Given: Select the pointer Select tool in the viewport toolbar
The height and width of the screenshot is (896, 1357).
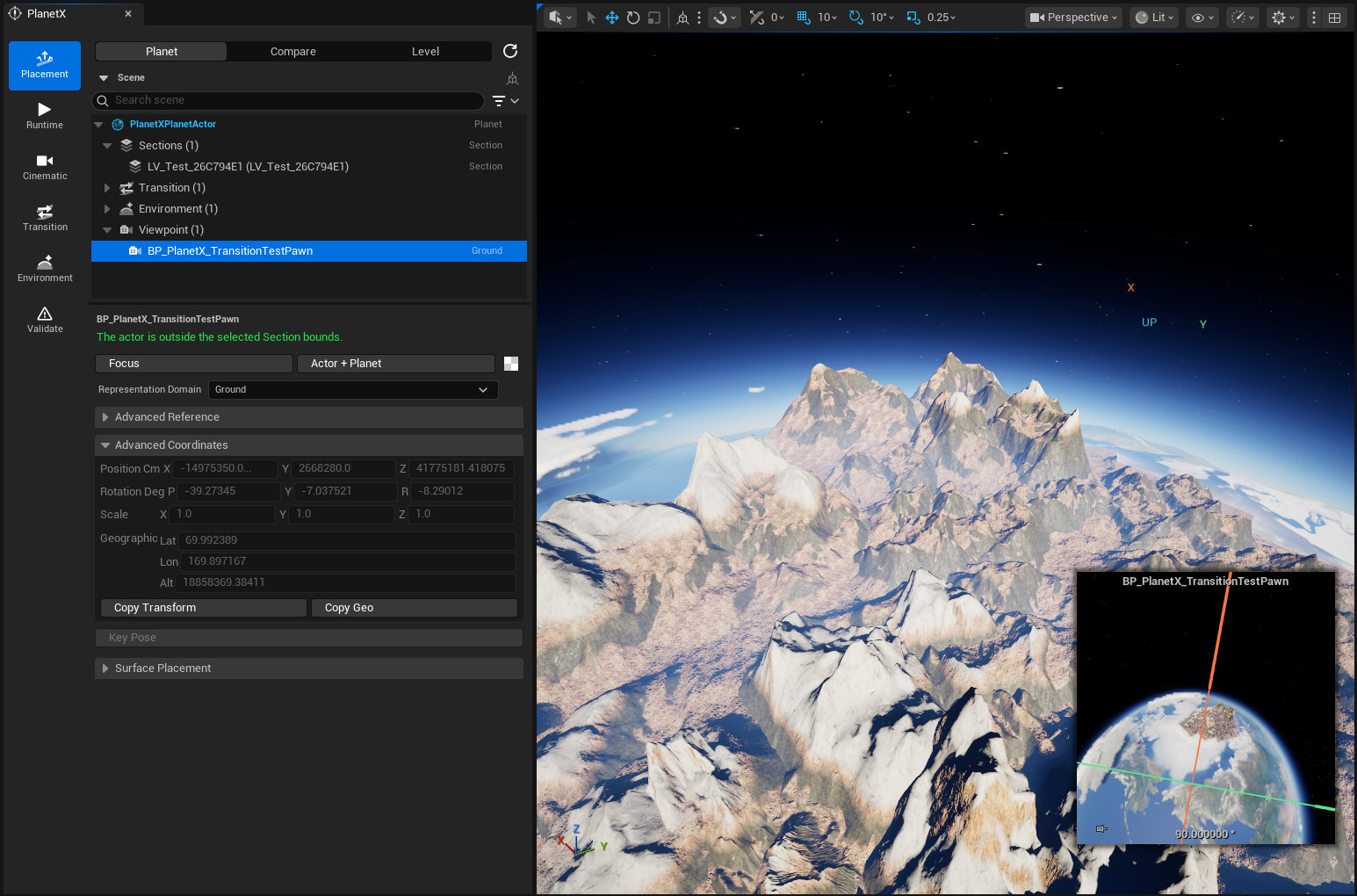Looking at the screenshot, I should [x=591, y=18].
